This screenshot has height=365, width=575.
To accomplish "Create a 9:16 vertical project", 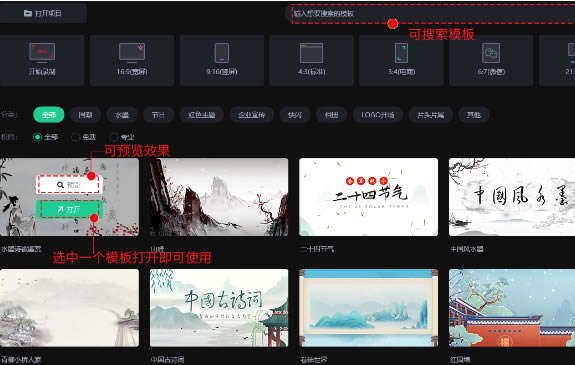I will [221, 61].
